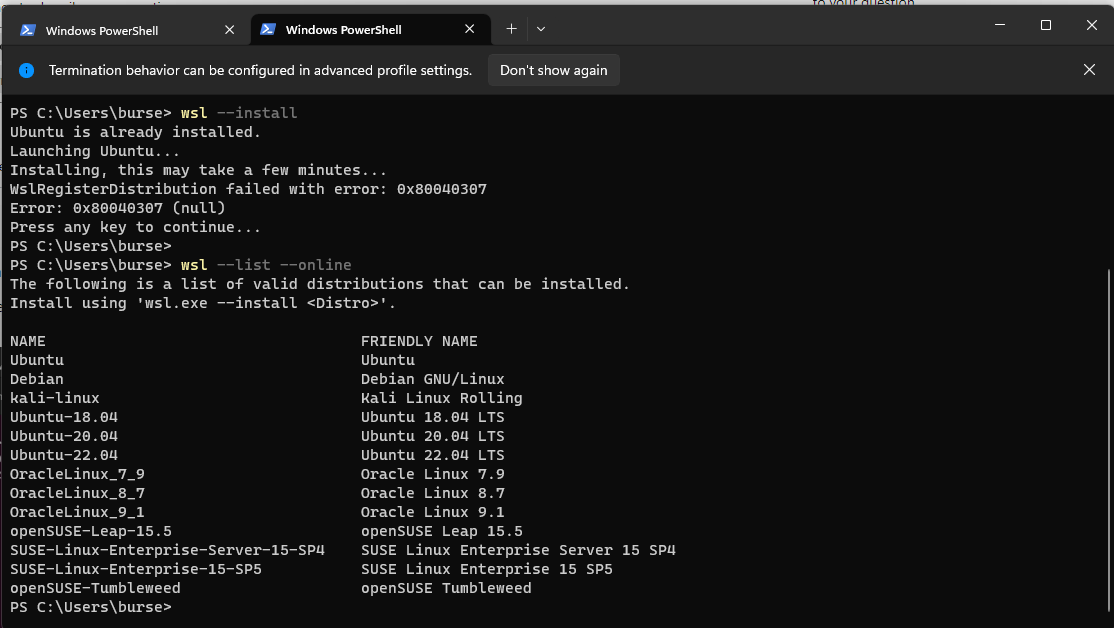This screenshot has width=1114, height=628.
Task: Click 'Installing, this may take a few minutes...' line
Action: tap(198, 170)
